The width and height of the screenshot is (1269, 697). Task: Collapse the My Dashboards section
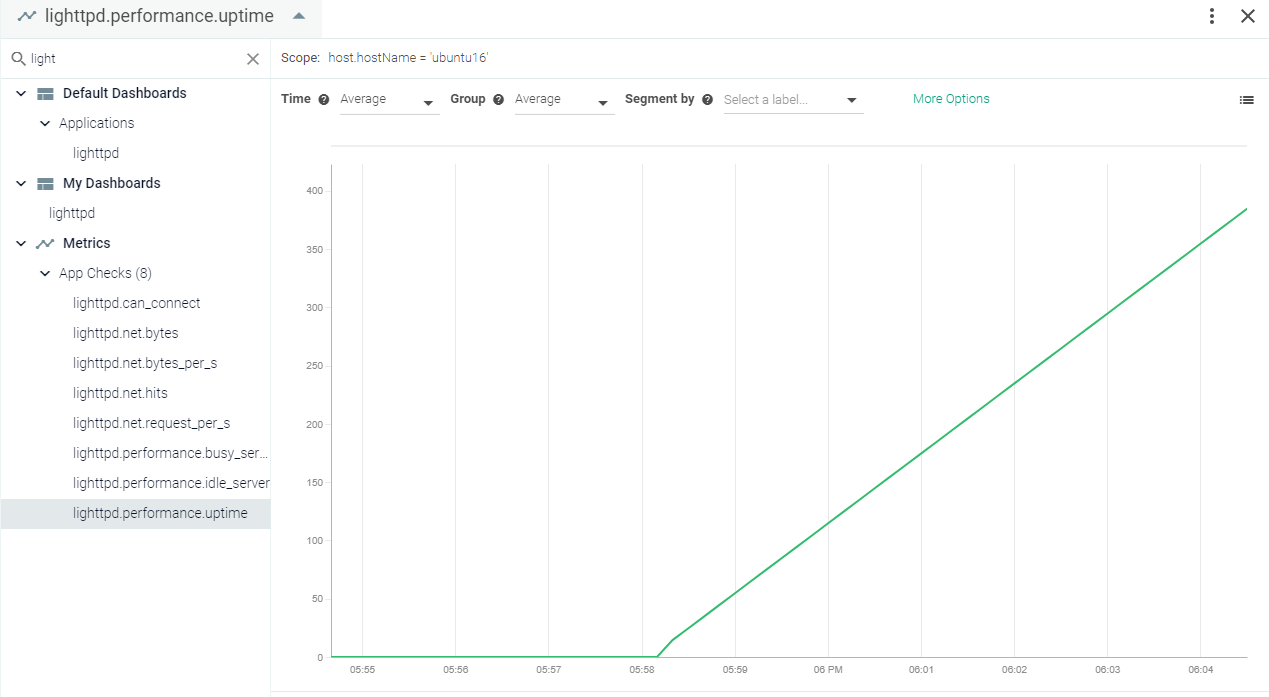(21, 183)
